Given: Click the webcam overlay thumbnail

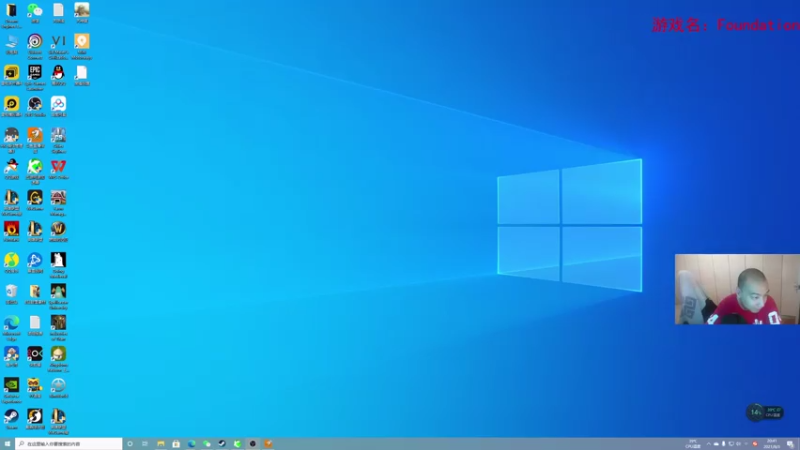Looking at the screenshot, I should (x=737, y=289).
